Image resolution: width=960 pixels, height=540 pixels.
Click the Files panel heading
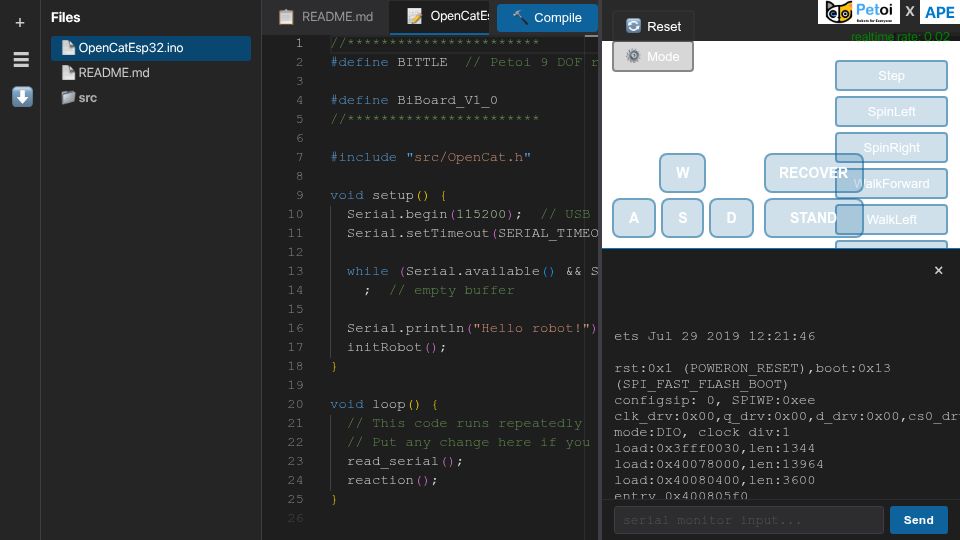click(66, 18)
